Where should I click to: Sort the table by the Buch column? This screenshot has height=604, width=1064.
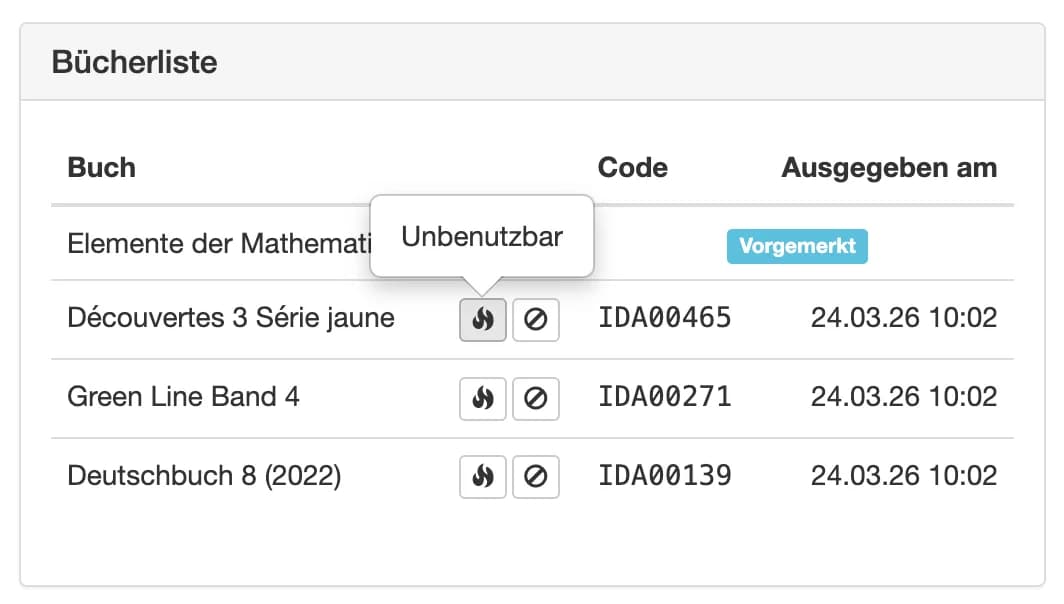click(x=101, y=167)
